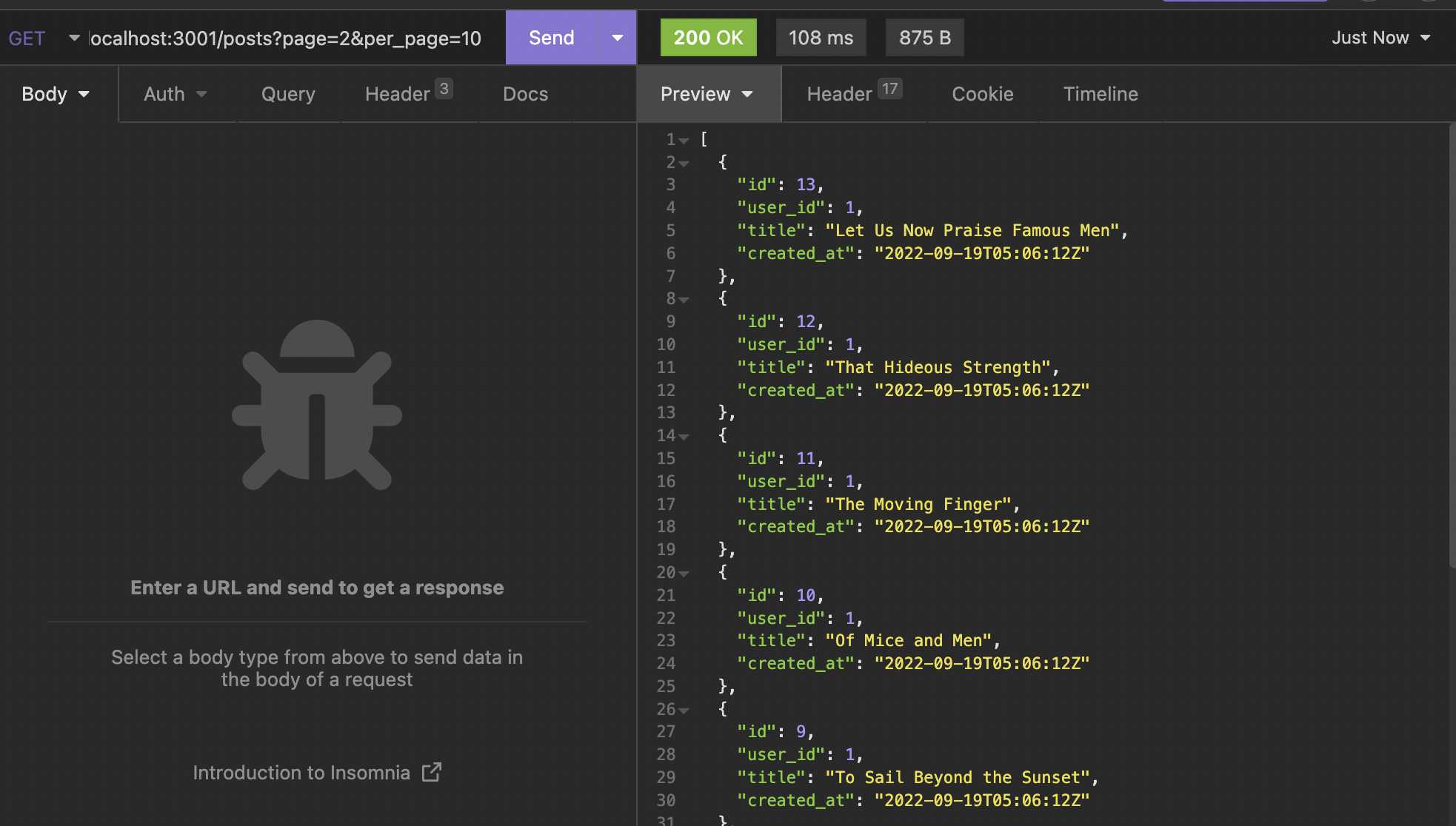This screenshot has height=826, width=1456.
Task: Collapse the object at line 8
Action: point(684,300)
